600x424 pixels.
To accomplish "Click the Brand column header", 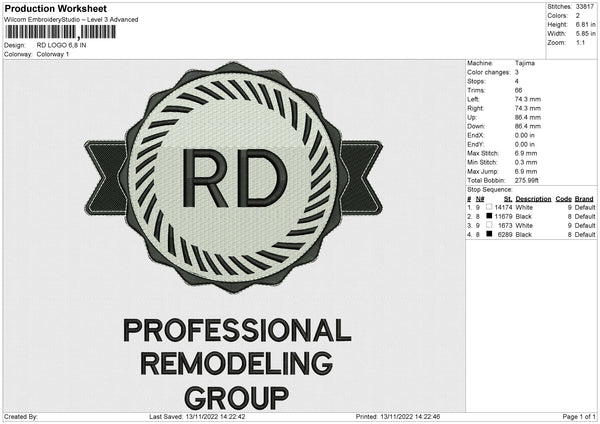I will pyautogui.click(x=584, y=199).
